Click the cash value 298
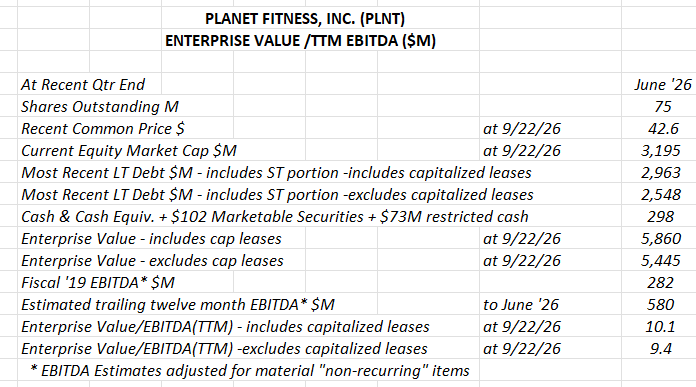Screen dimensions: 696x387 660,217
